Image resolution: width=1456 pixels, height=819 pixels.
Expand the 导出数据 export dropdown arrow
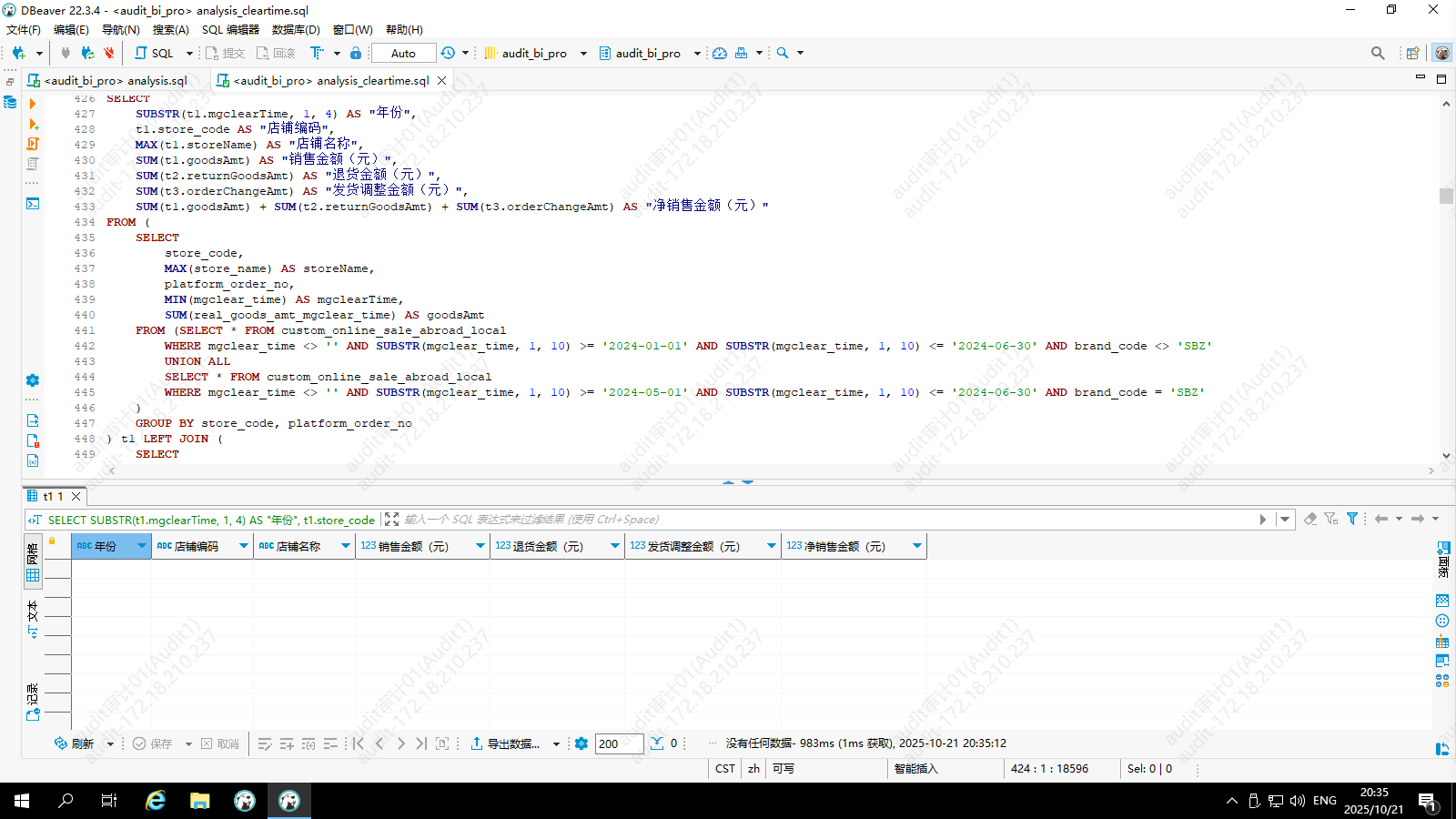556,743
